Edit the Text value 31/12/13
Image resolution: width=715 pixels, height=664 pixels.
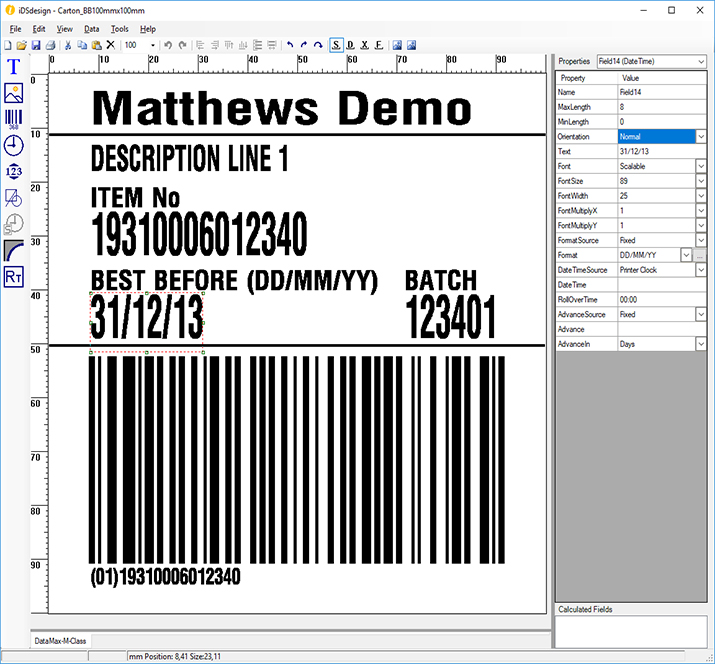[x=662, y=151]
